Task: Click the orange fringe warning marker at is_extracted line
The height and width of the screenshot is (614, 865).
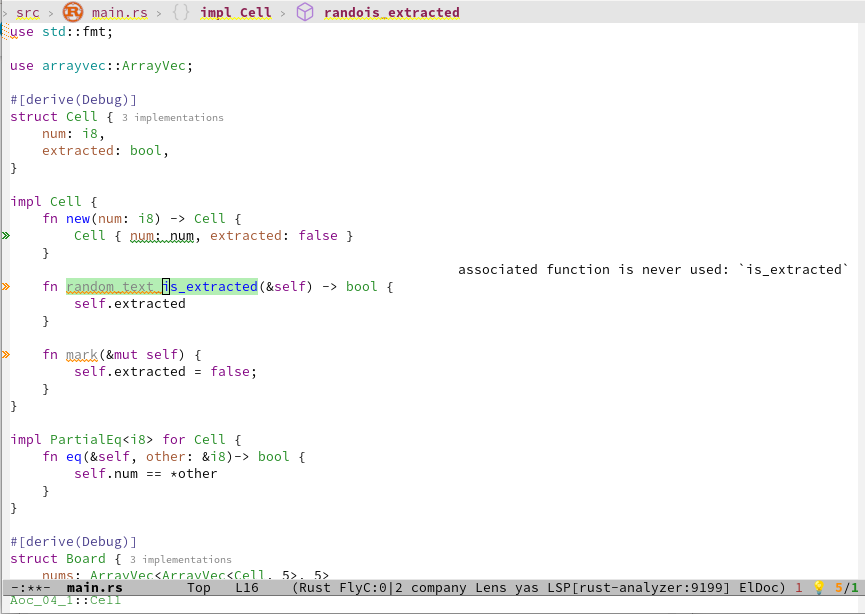Action: (x=6, y=286)
